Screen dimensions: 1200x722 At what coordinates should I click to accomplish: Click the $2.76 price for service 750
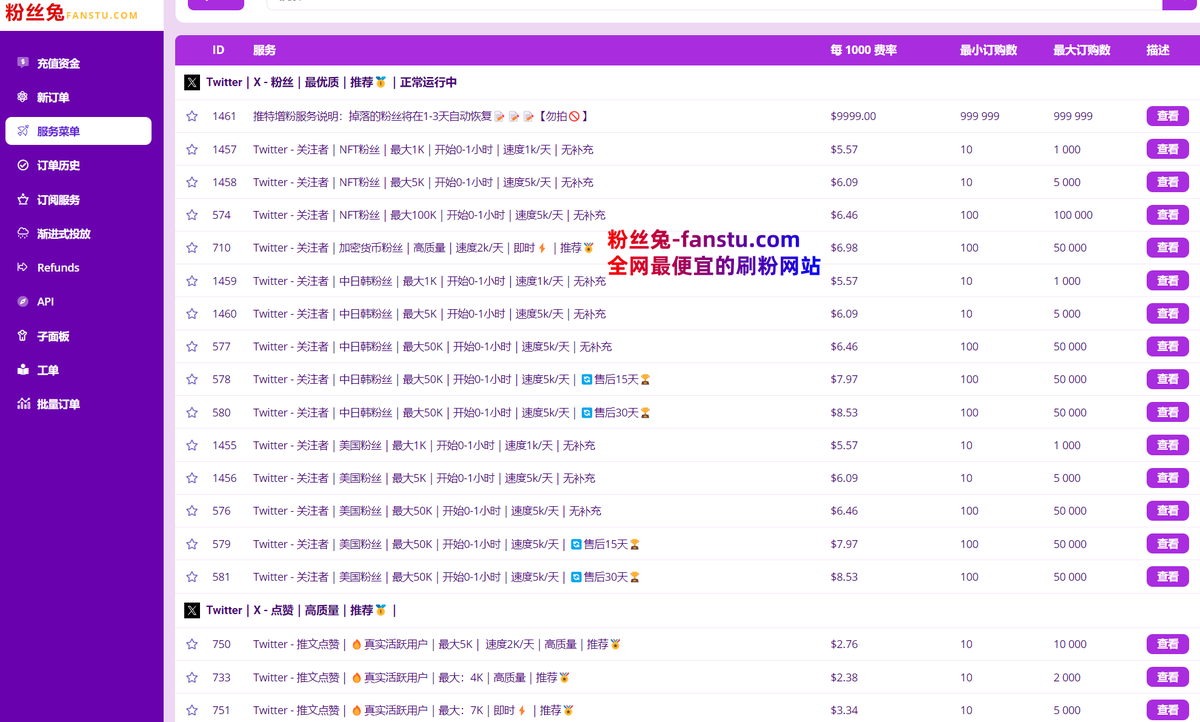point(844,644)
